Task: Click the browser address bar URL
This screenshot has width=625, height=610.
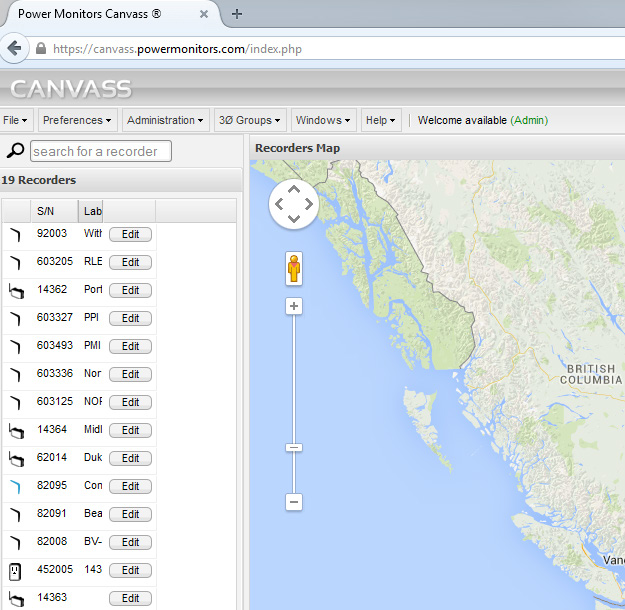Action: (177, 49)
